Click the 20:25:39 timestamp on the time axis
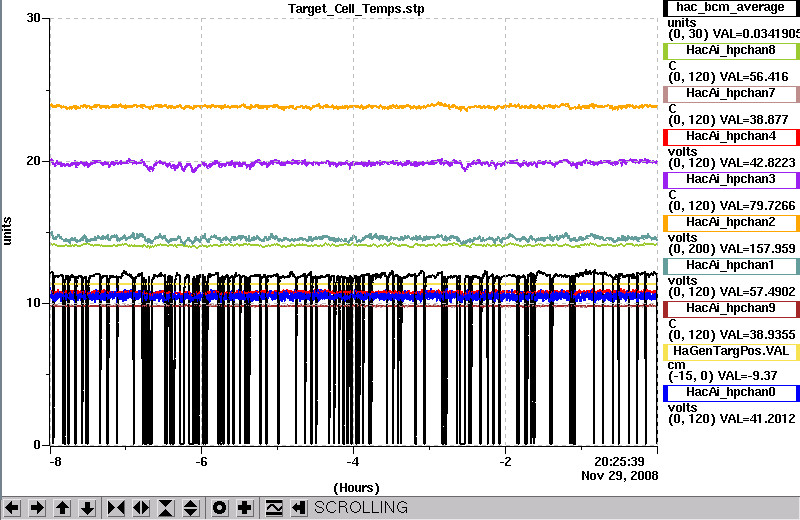This screenshot has width=800, height=520. 619,462
